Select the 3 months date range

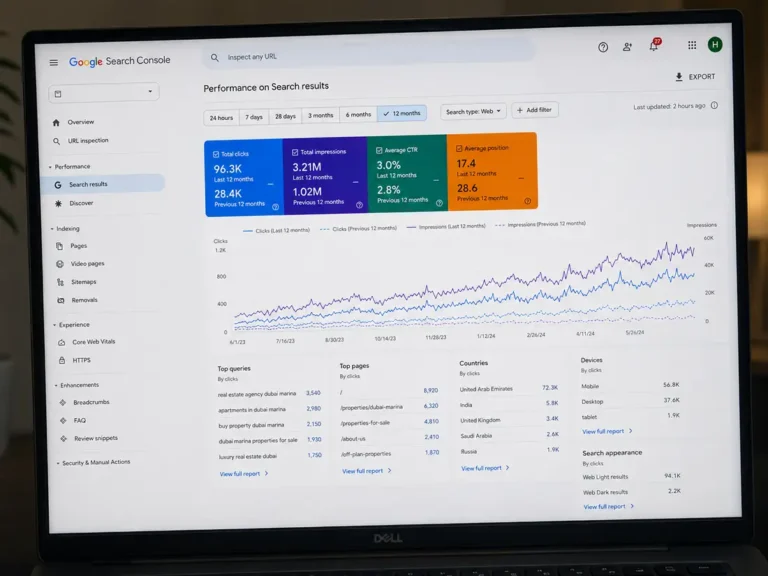[x=320, y=116]
